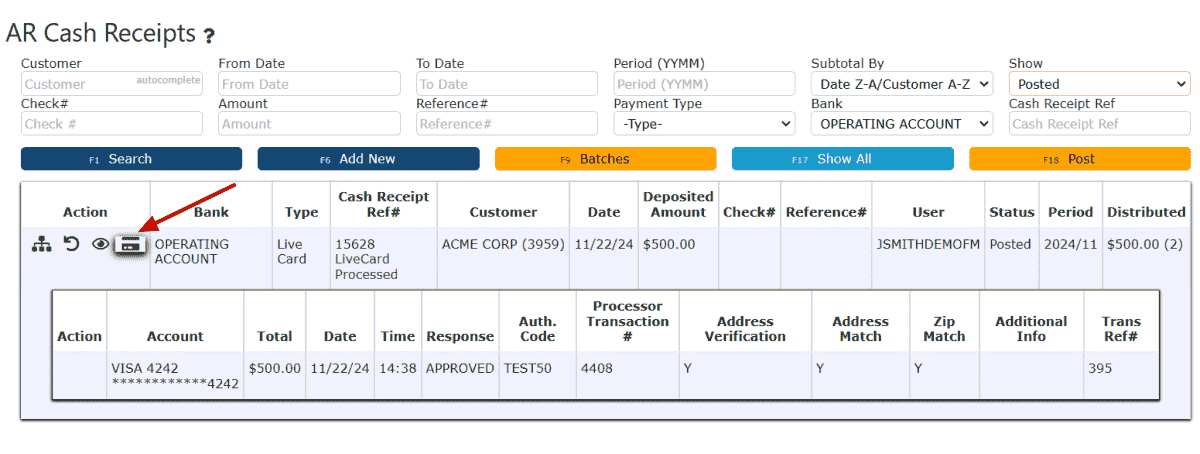Screen dimensions: 1200x454
Task: Click the Deposited Amount column header
Action: point(678,205)
